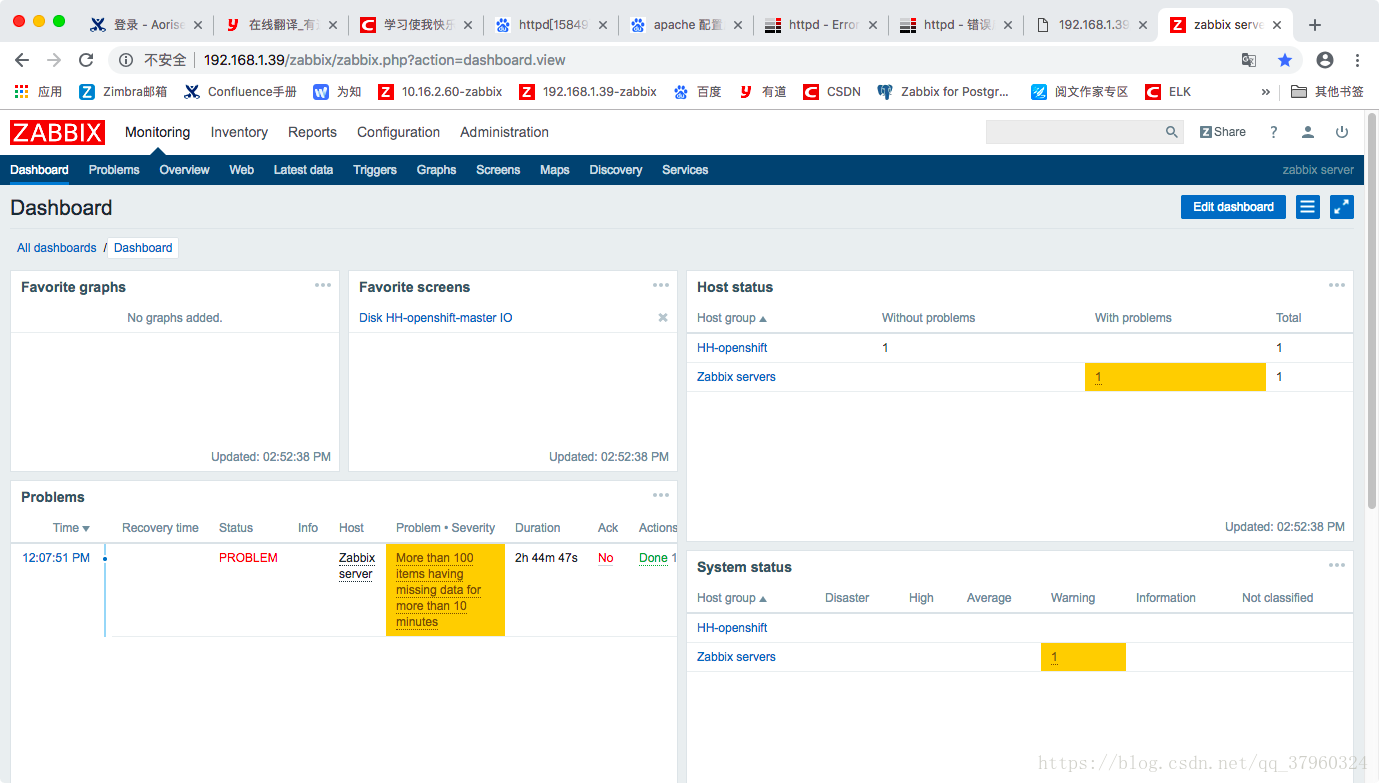The width and height of the screenshot is (1379, 783).
Task: Click yellow Warning count in System status
Action: (x=1083, y=657)
